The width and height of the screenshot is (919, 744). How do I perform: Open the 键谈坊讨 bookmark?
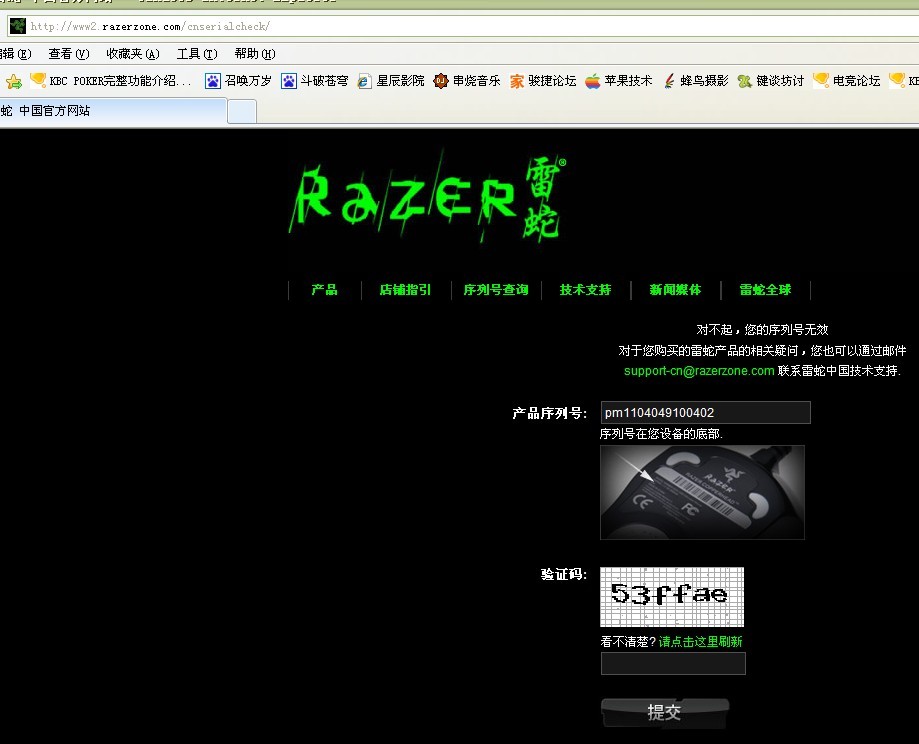780,81
